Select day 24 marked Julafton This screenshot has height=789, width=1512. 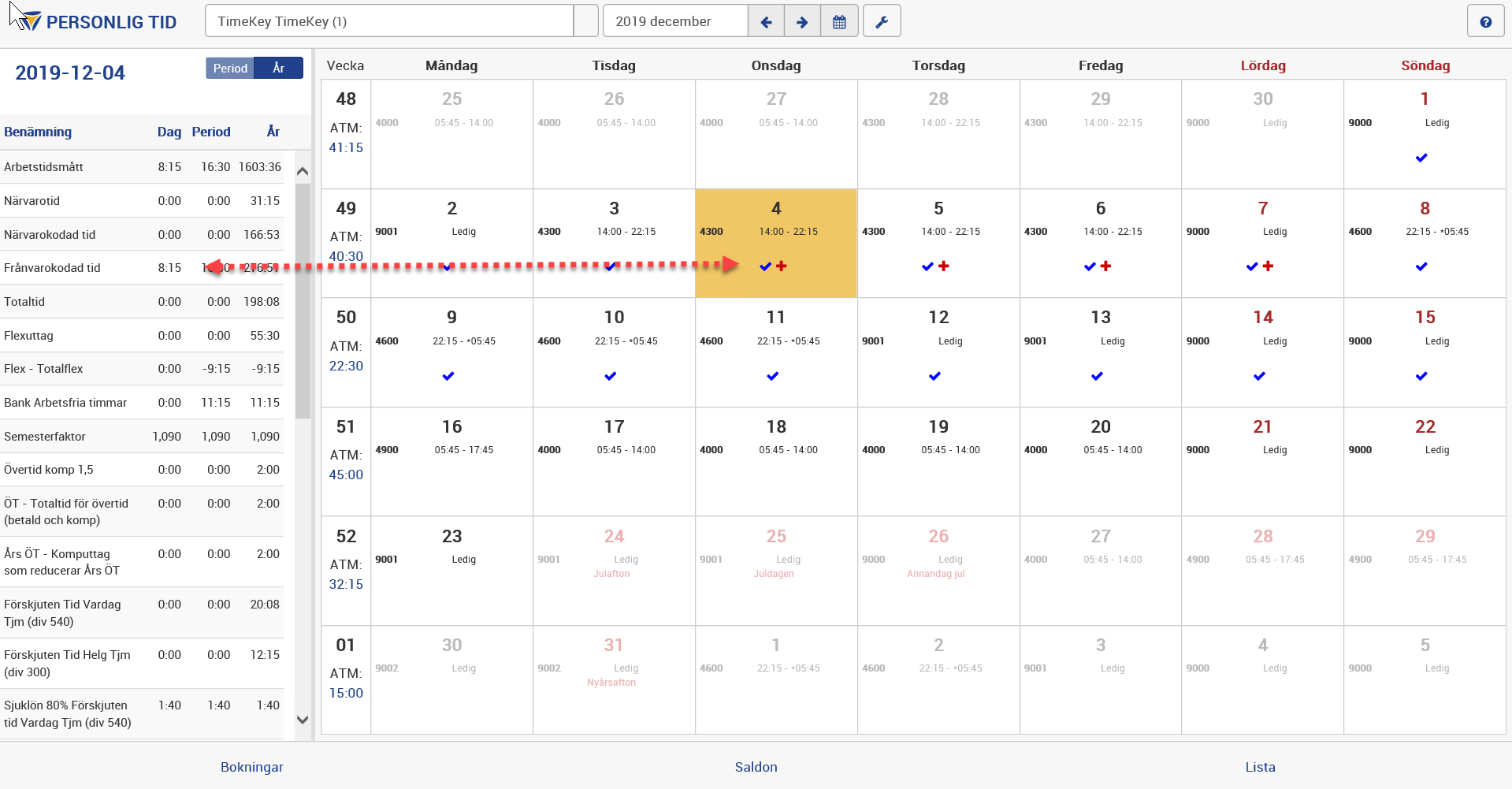(615, 571)
